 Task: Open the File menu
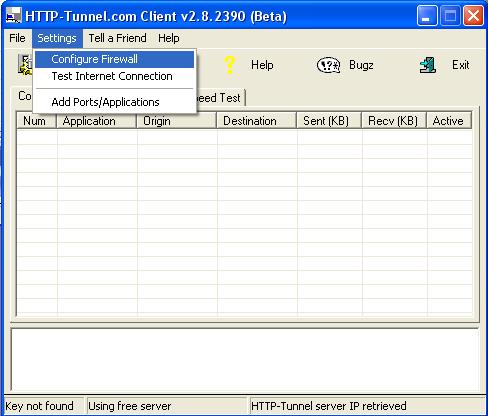pos(17,38)
